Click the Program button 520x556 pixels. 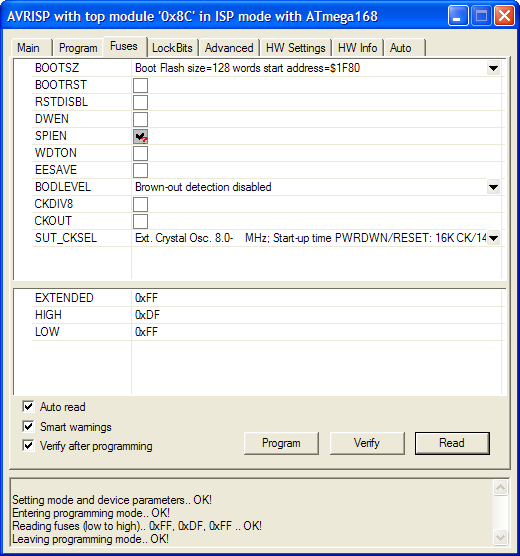pyautogui.click(x=281, y=443)
